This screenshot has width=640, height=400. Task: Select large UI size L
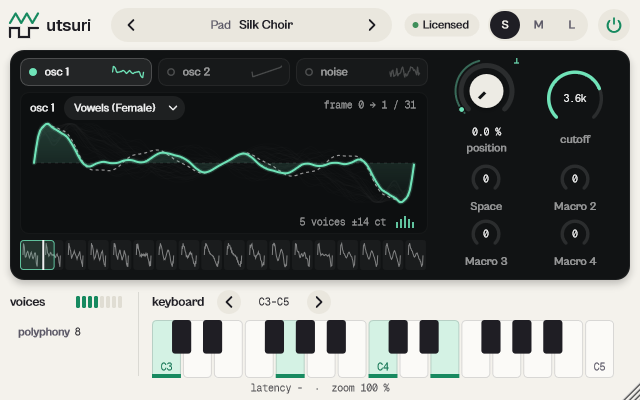pyautogui.click(x=571, y=25)
